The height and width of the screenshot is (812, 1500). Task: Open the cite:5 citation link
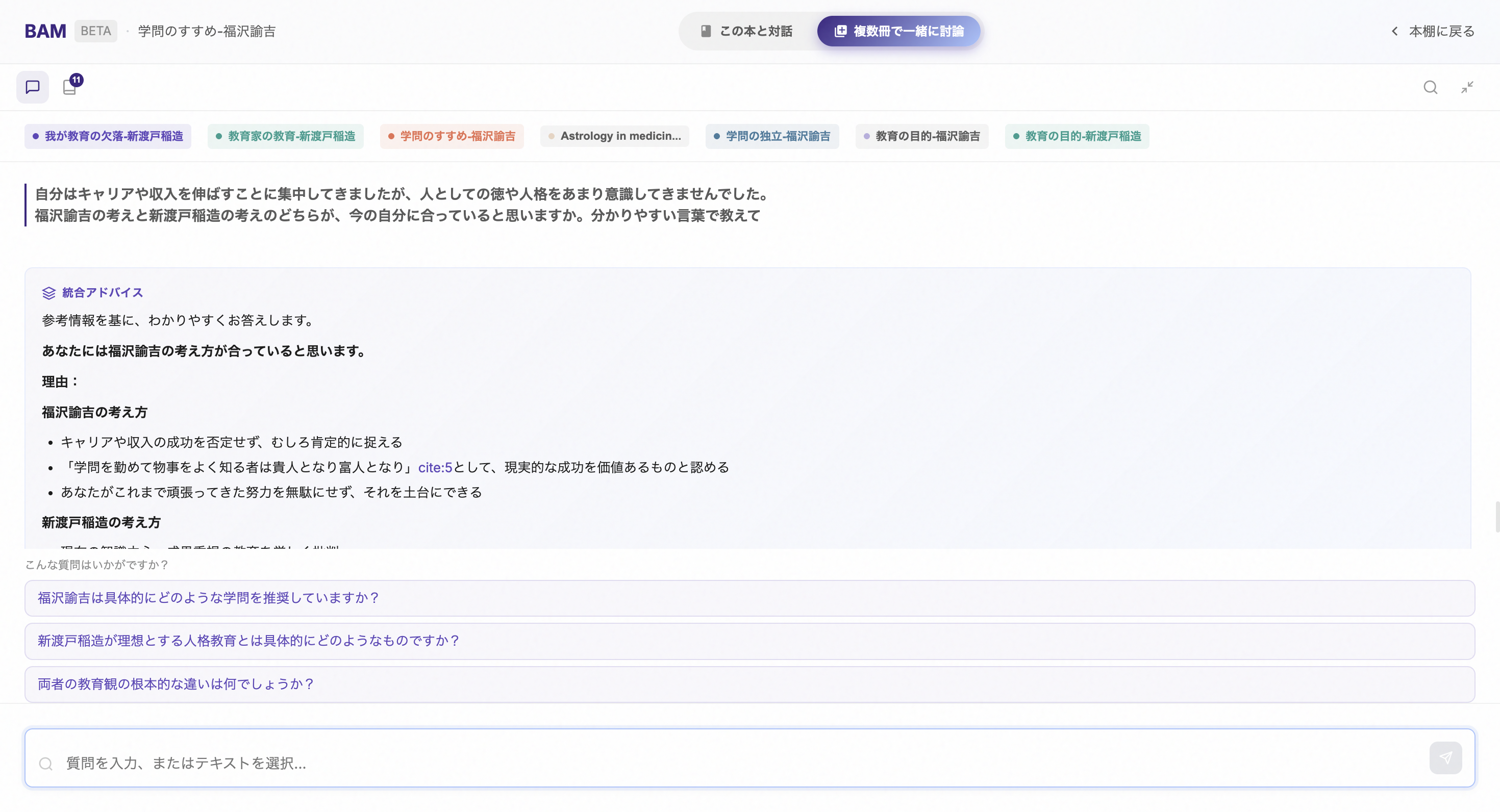coord(435,467)
